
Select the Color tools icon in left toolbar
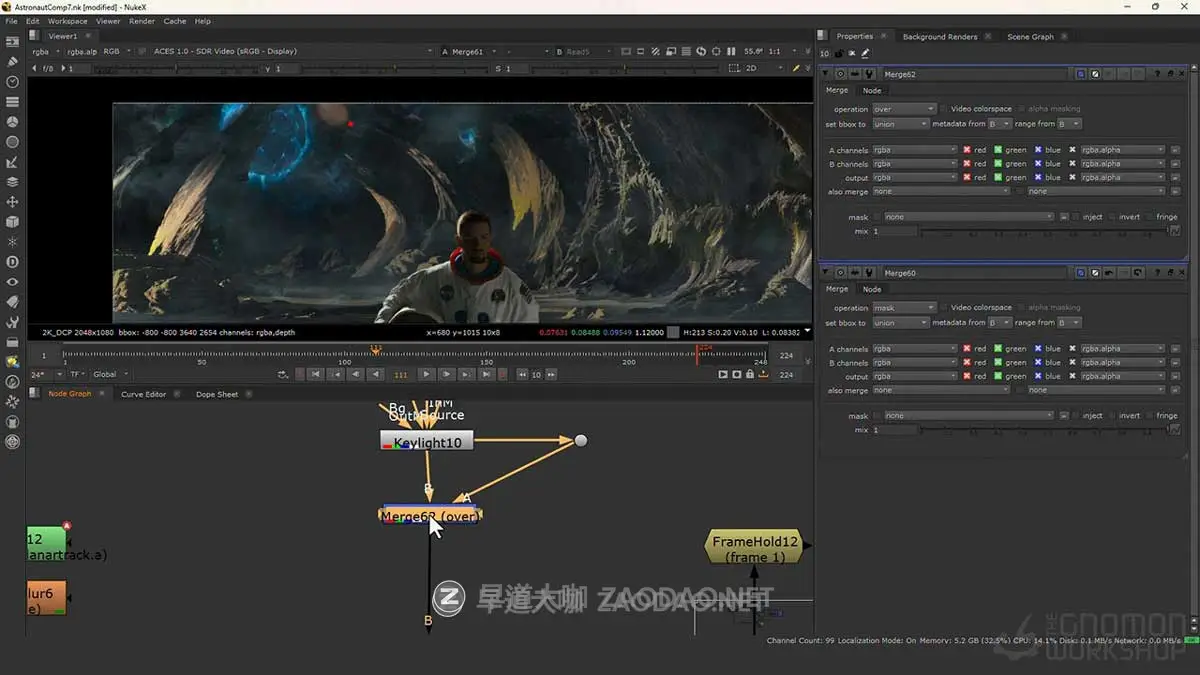pos(12,122)
